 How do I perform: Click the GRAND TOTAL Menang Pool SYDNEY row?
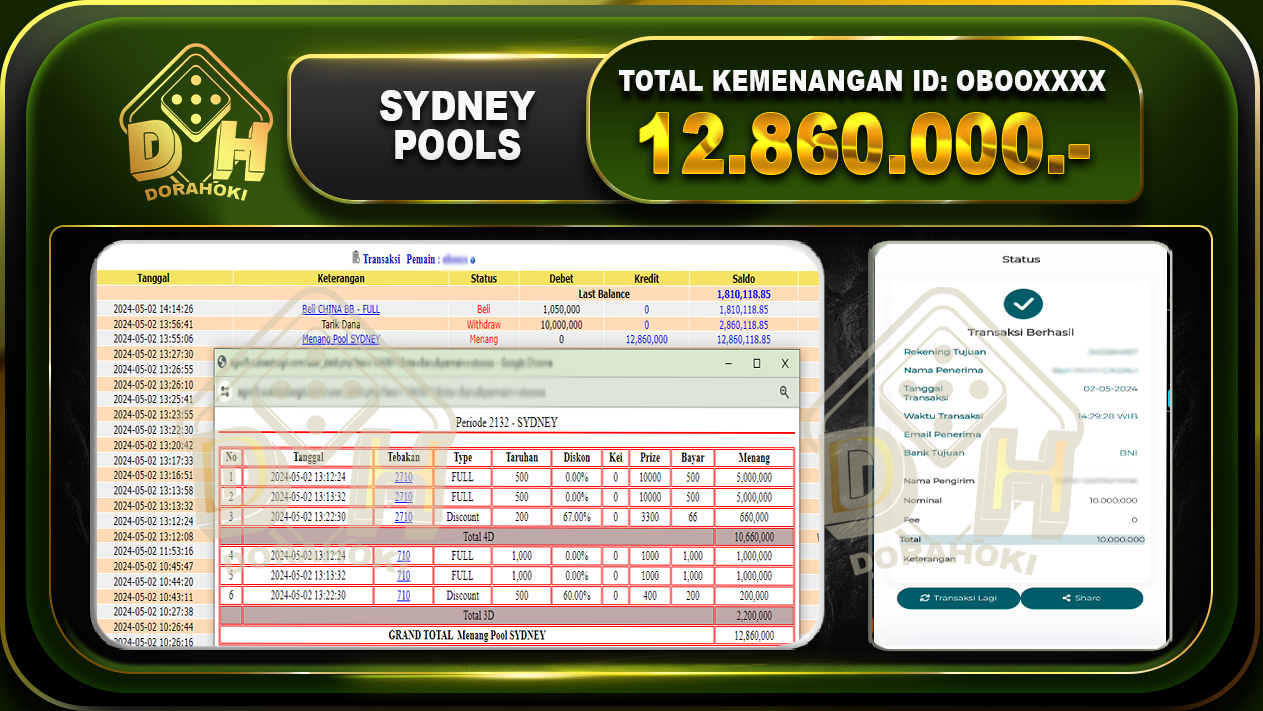(466, 635)
